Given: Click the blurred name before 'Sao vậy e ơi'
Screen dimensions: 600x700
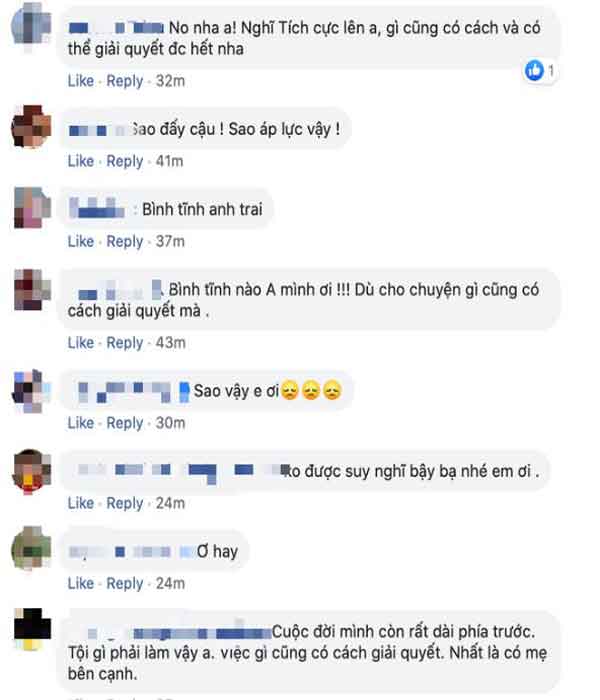Looking at the screenshot, I should pyautogui.click(x=133, y=392).
